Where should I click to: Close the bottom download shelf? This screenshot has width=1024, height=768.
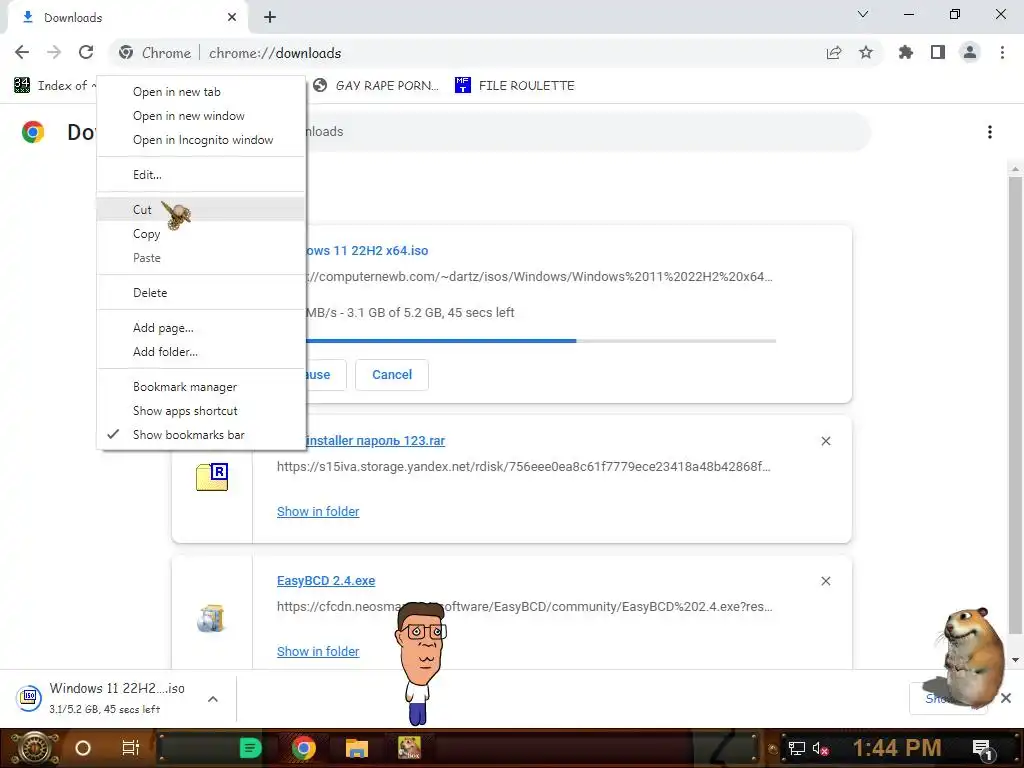click(x=1006, y=698)
